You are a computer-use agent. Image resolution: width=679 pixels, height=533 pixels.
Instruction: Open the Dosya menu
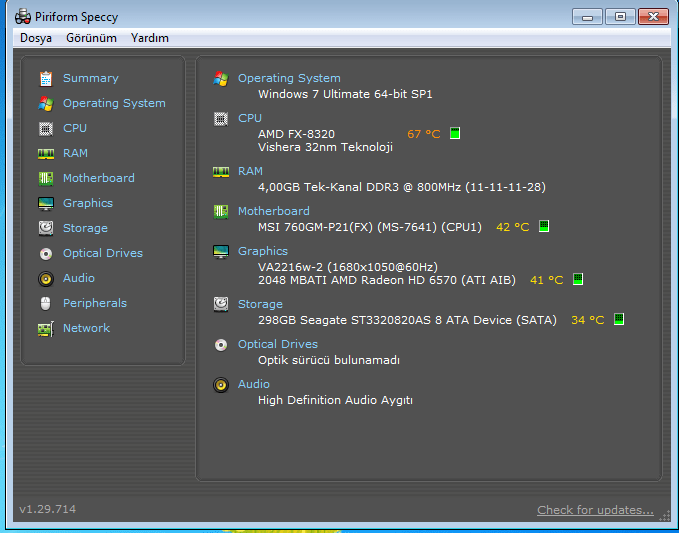tap(36, 38)
